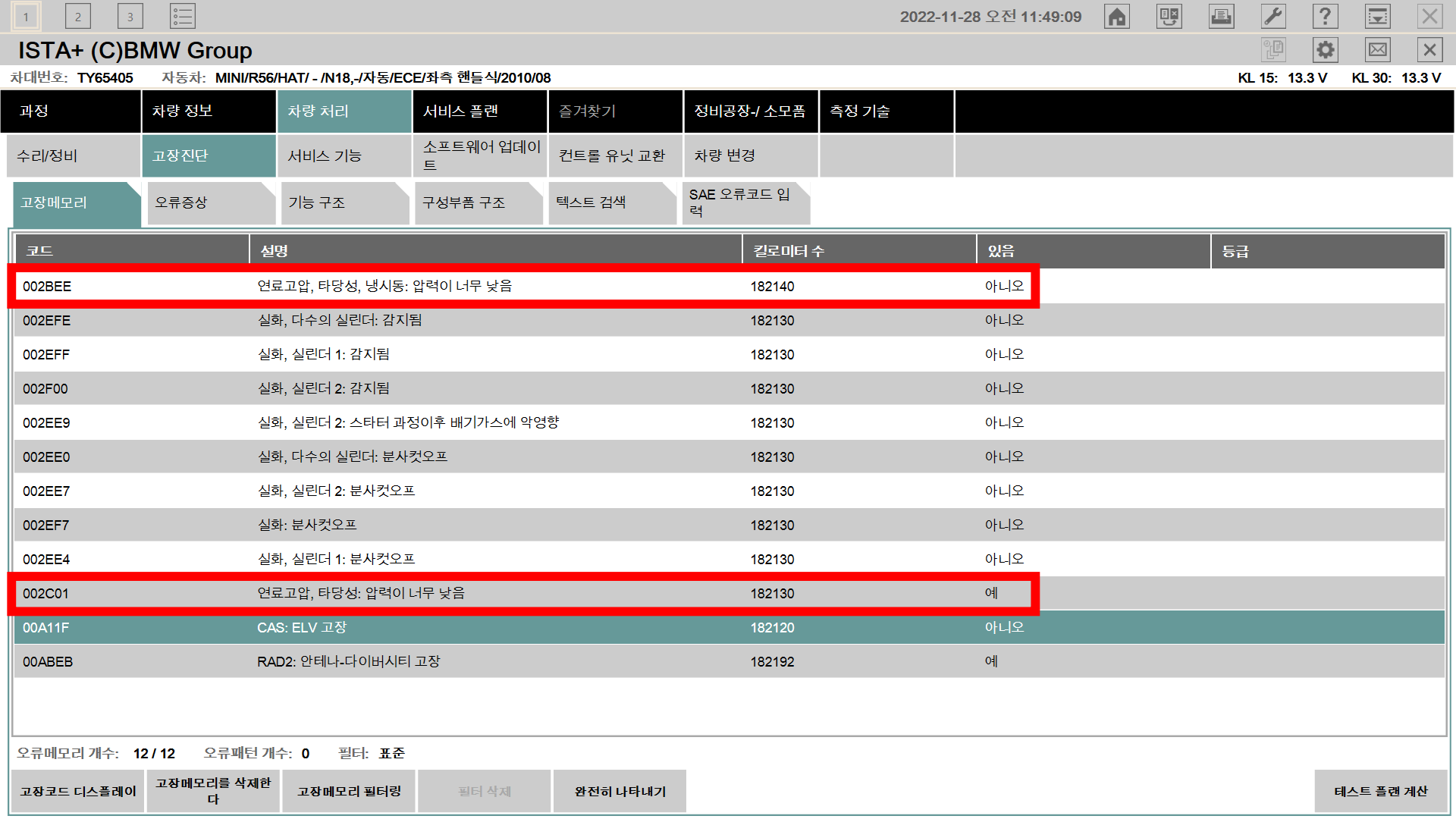Select the 서비스 기능 submenu tab
Viewport: 1456px width, 819px height.
[x=344, y=156]
